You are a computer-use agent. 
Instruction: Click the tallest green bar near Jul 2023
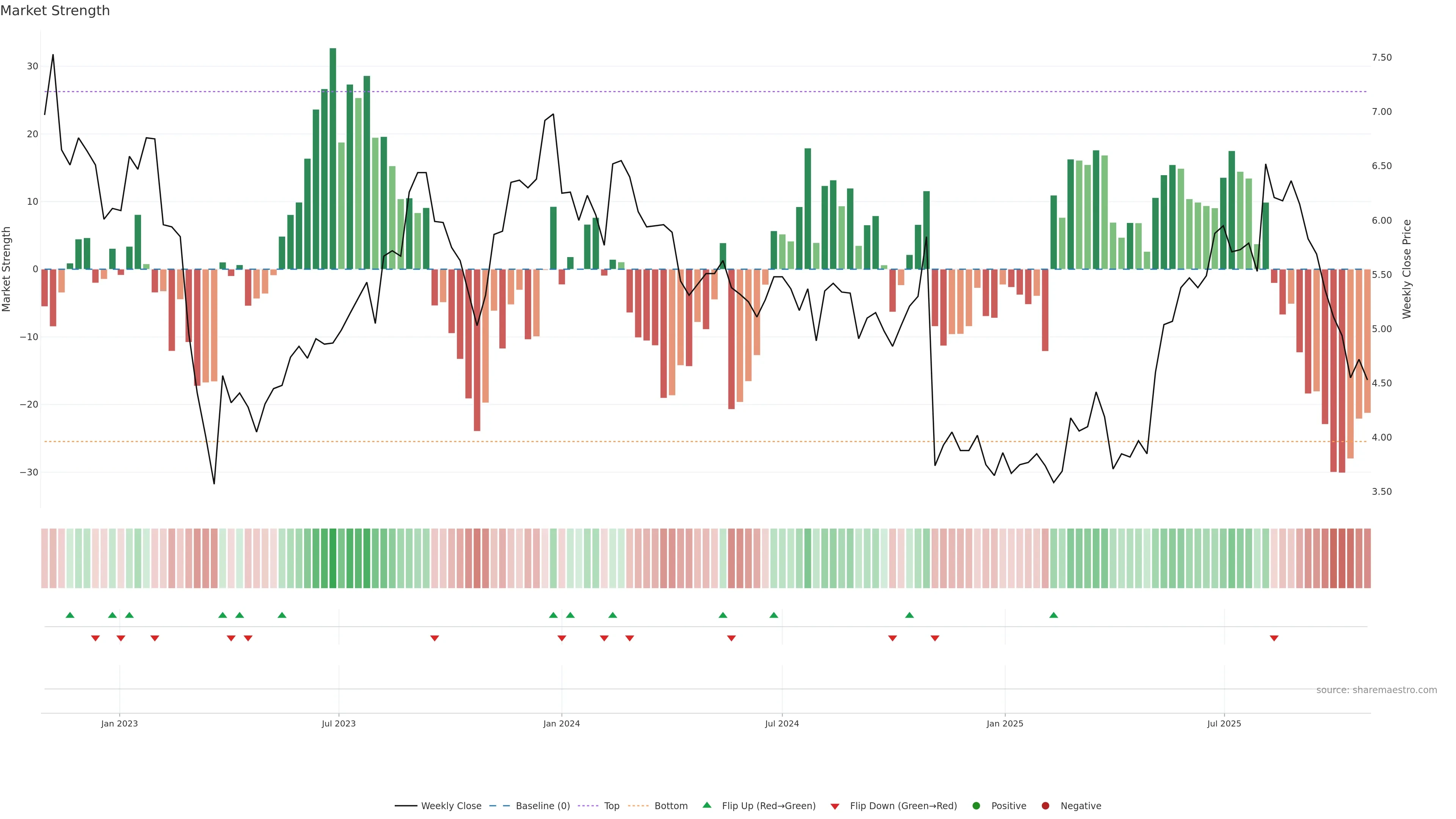point(333,158)
